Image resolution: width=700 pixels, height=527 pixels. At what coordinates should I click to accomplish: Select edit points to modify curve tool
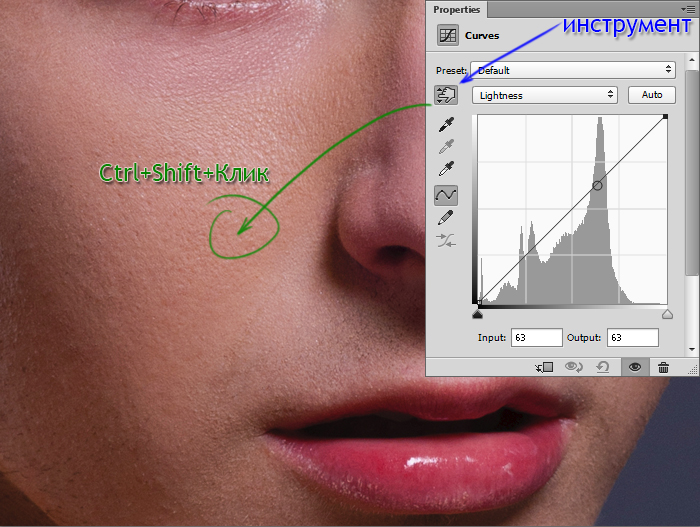click(x=446, y=195)
